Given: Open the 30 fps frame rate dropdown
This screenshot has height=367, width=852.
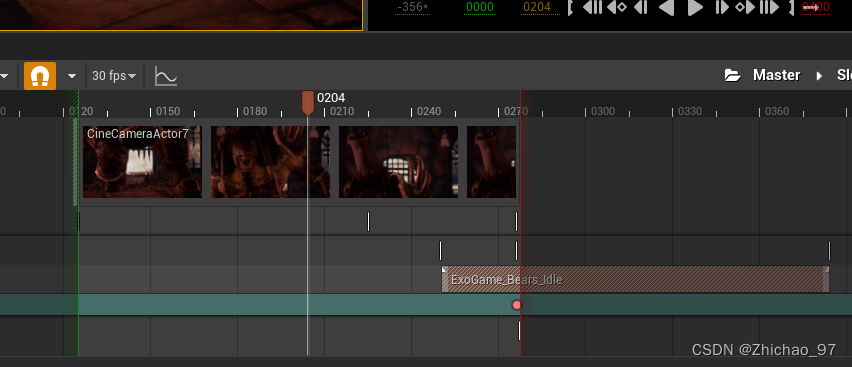Looking at the screenshot, I should [x=114, y=76].
